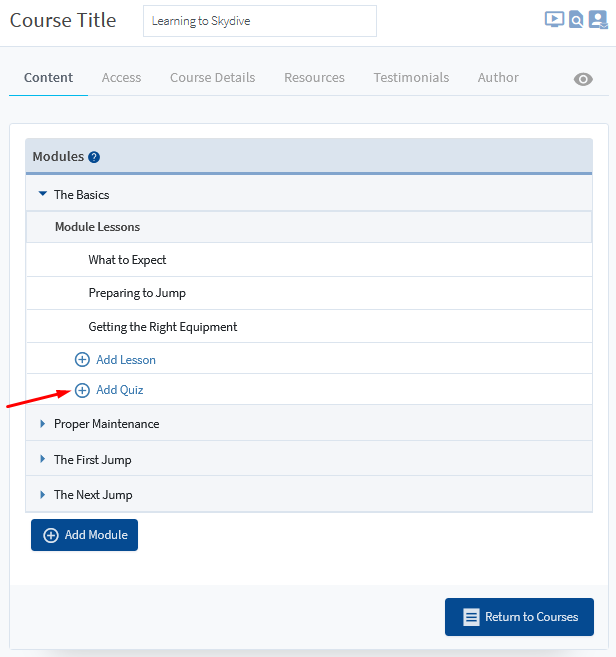This screenshot has width=616, height=657.
Task: Click the Modules help question mark icon
Action: 94,157
